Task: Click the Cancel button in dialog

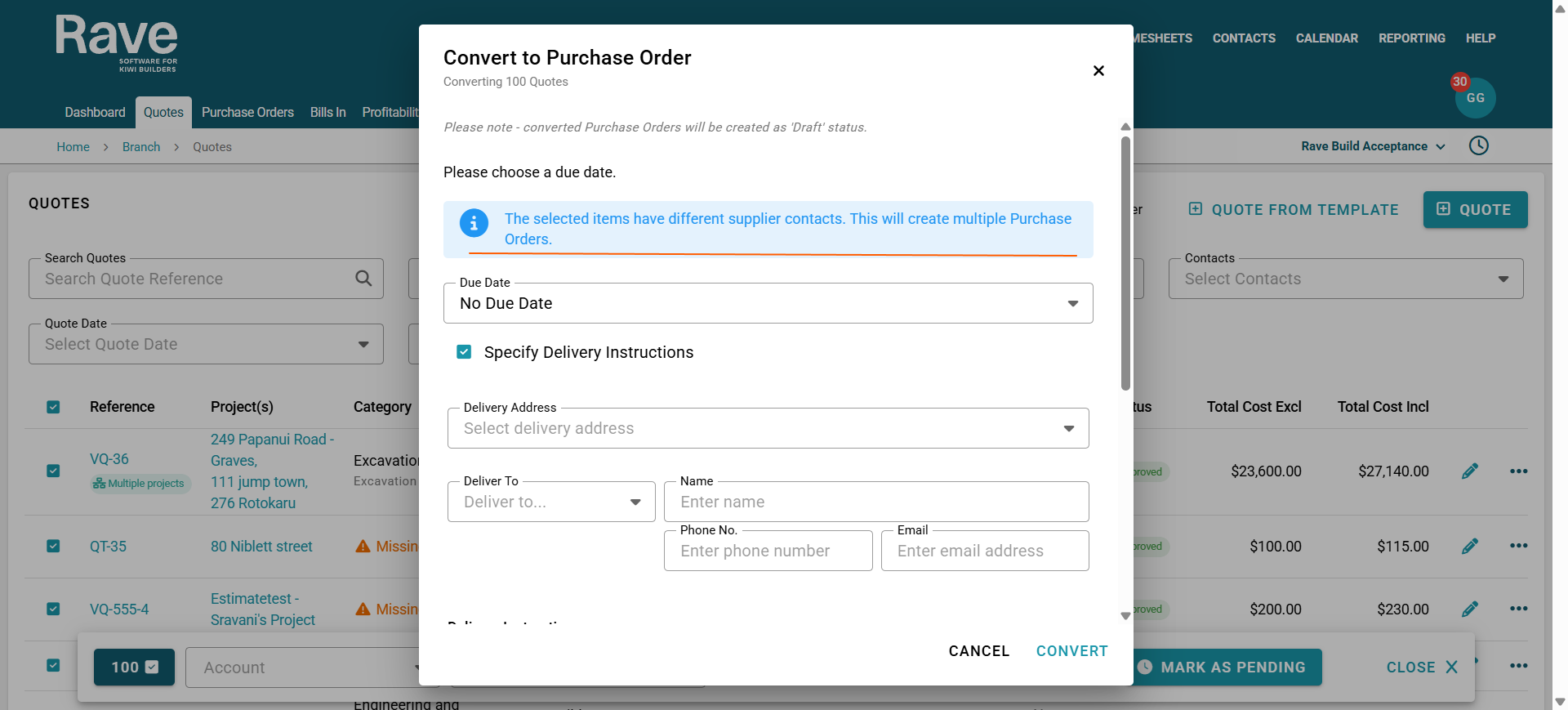Action: pos(978,651)
